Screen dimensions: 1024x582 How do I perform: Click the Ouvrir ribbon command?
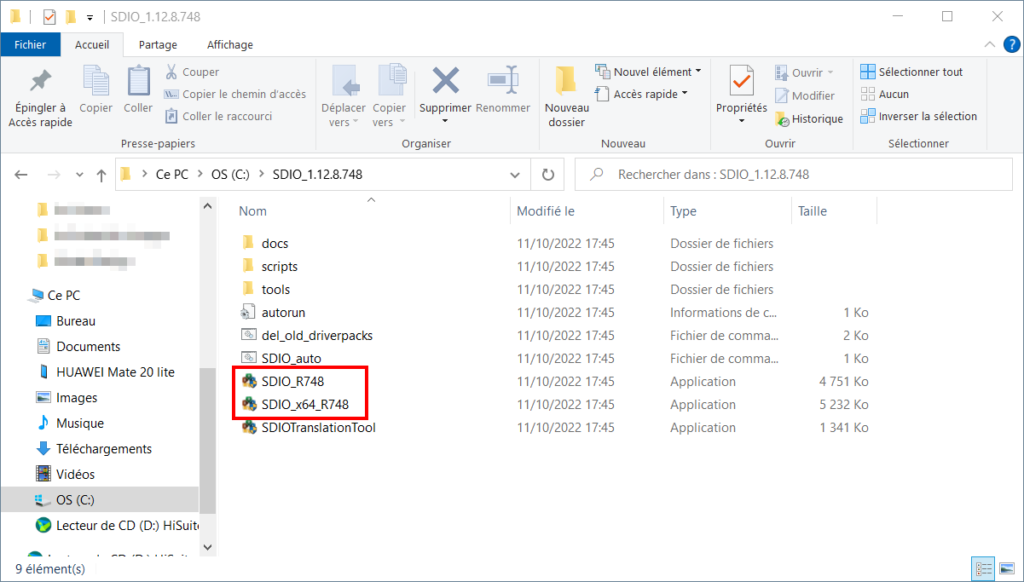point(805,73)
